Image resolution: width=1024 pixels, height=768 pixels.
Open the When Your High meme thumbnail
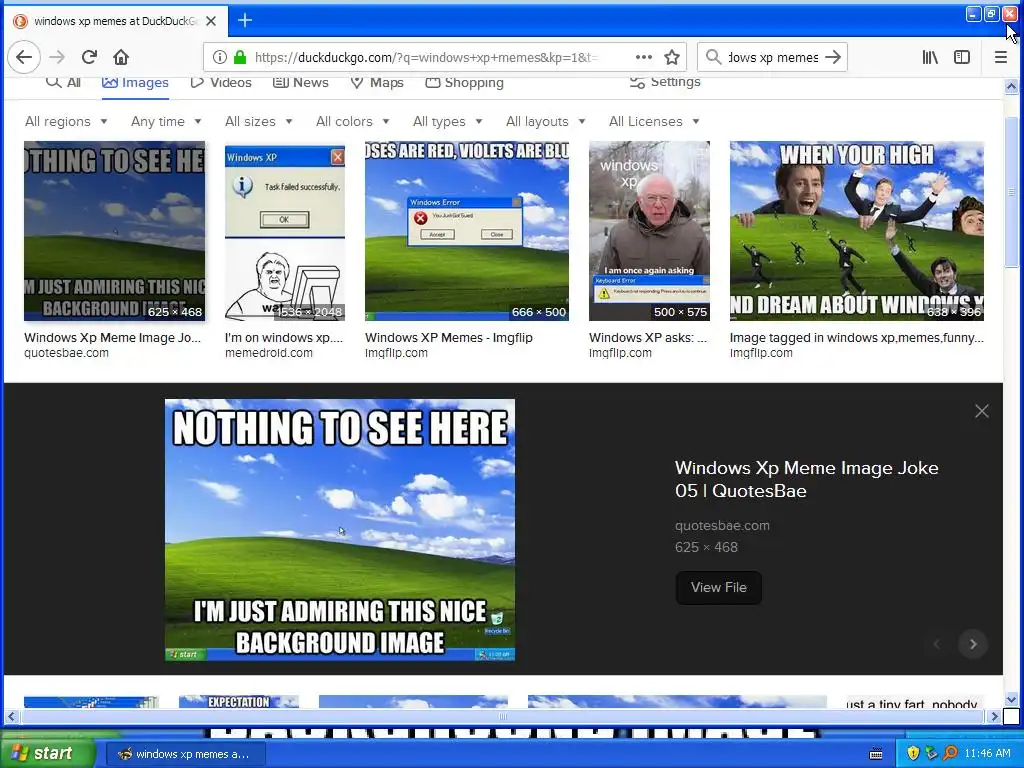[x=857, y=231]
